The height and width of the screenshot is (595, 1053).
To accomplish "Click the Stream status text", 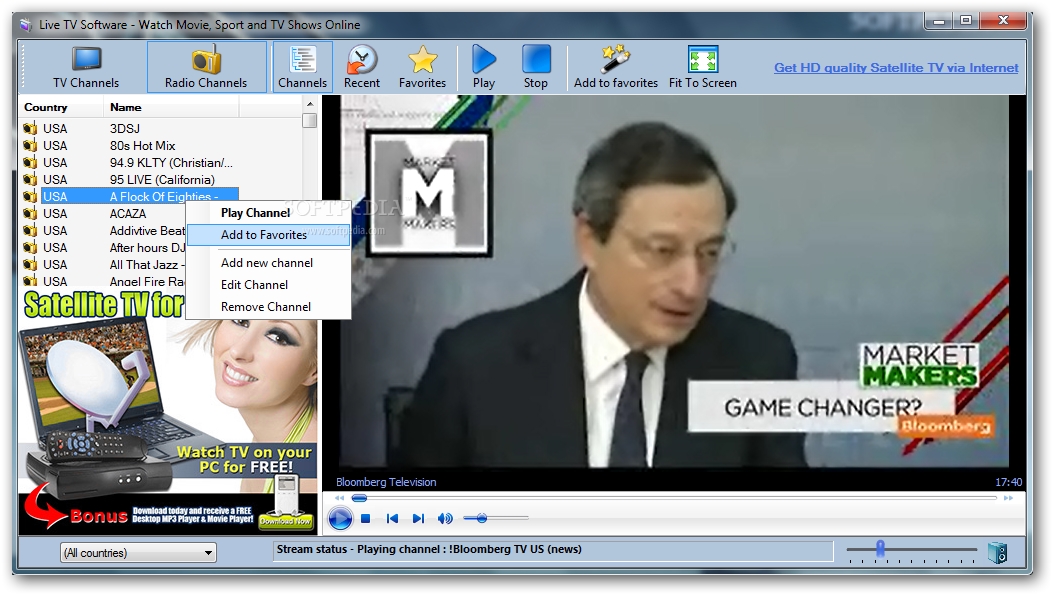I will pyautogui.click(x=429, y=549).
